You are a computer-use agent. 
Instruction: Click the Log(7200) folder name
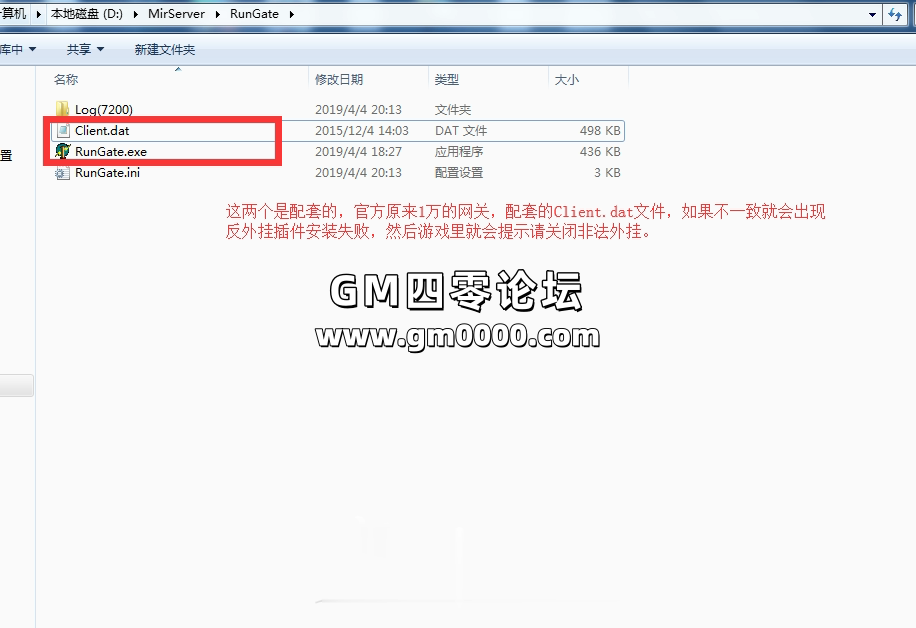click(104, 109)
